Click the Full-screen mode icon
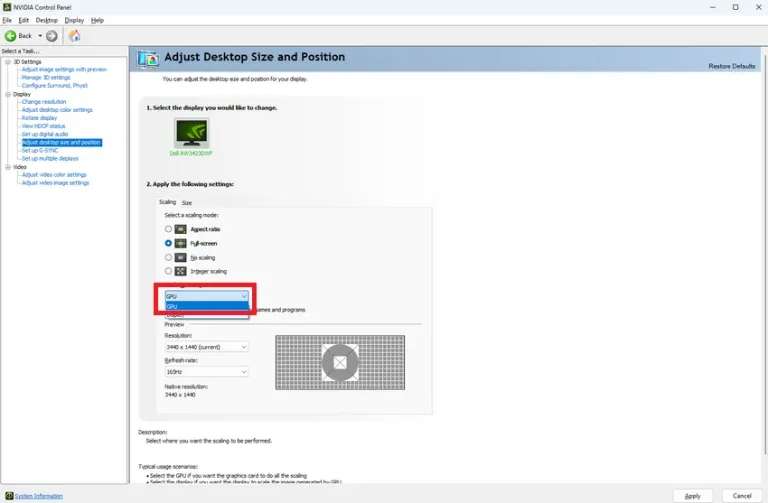 [x=180, y=243]
